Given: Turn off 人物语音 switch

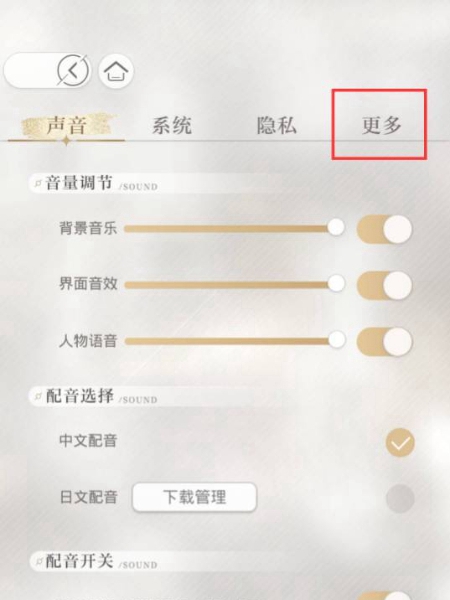Looking at the screenshot, I should 385,341.
